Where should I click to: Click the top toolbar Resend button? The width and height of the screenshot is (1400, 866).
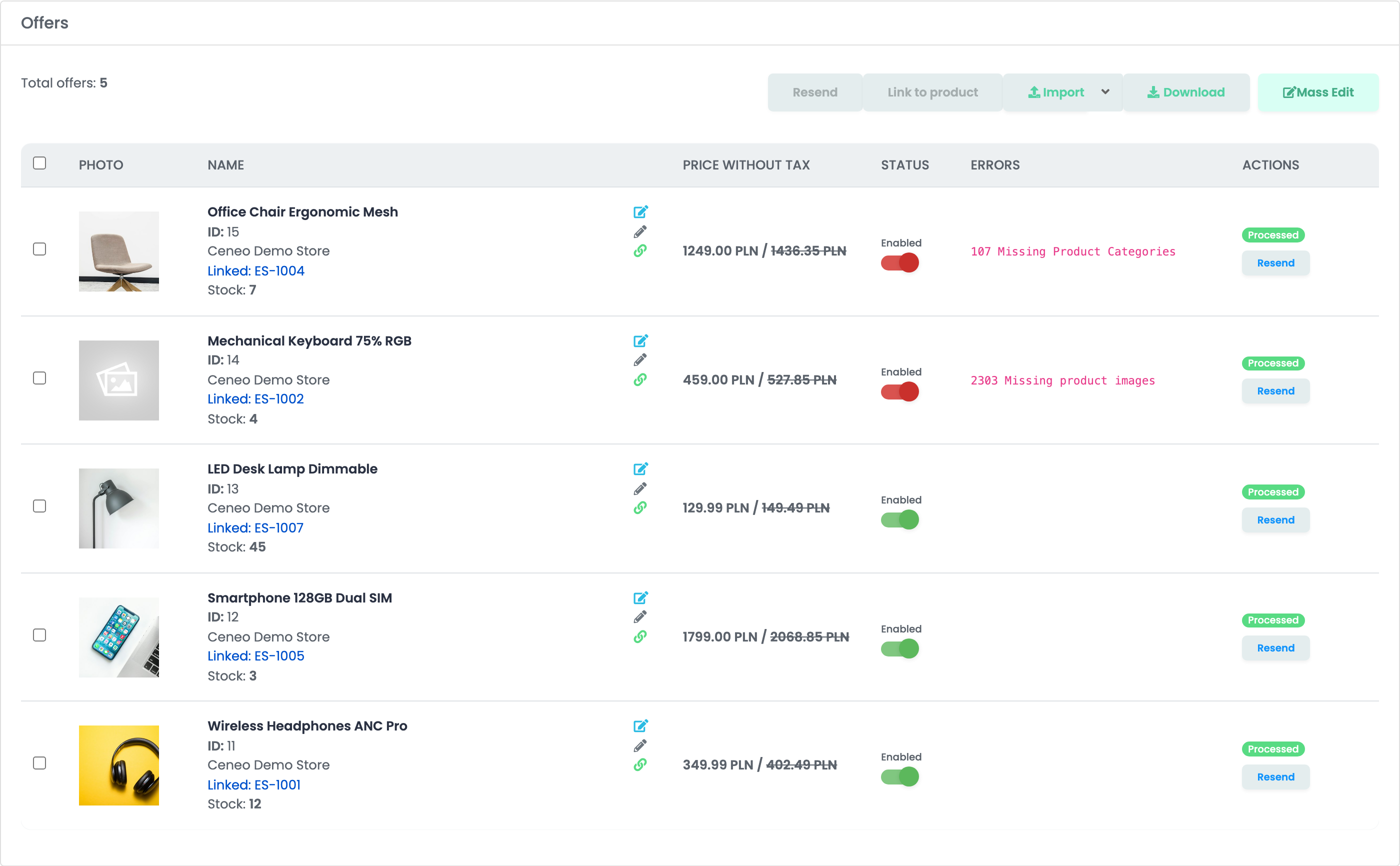[x=815, y=92]
